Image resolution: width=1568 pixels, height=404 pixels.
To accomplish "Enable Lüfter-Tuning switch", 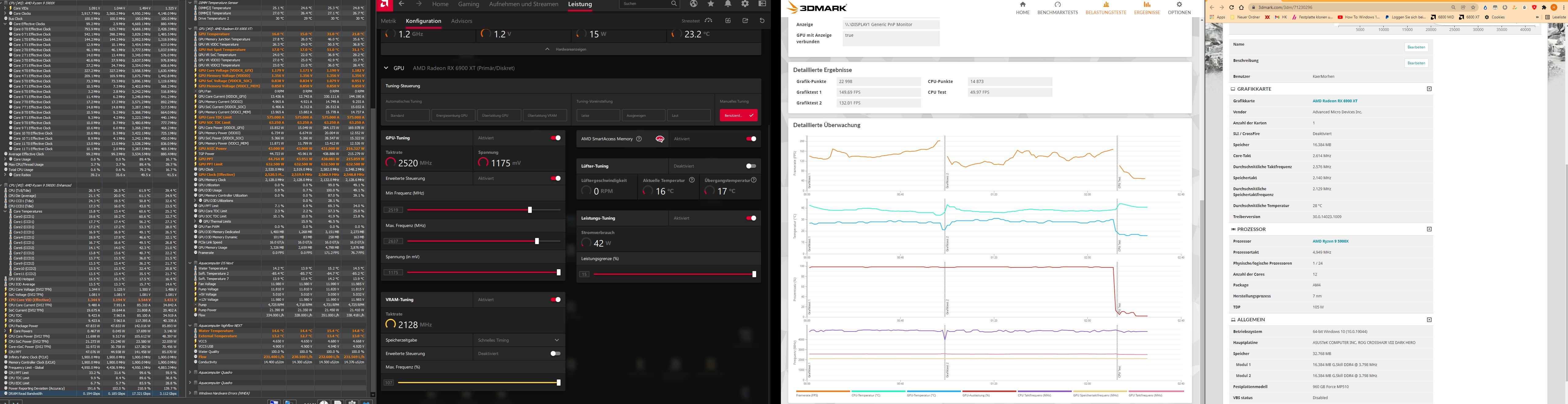I will [x=751, y=166].
